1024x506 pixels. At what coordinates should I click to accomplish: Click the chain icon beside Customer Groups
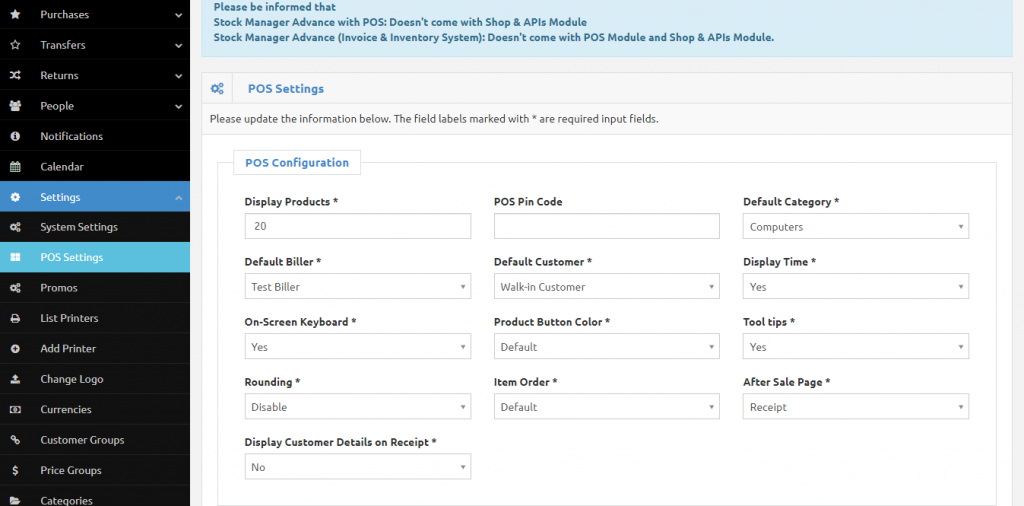click(15, 440)
